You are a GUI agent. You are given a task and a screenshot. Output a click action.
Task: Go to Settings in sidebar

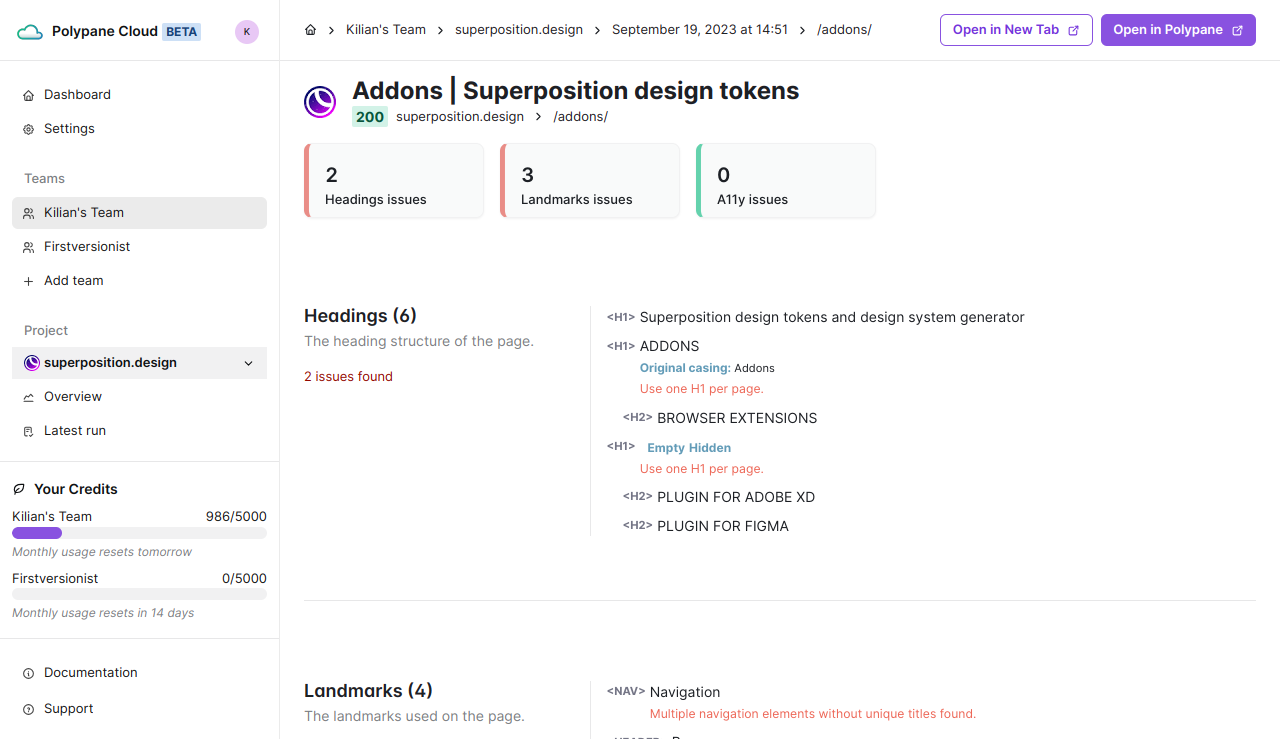click(140, 129)
